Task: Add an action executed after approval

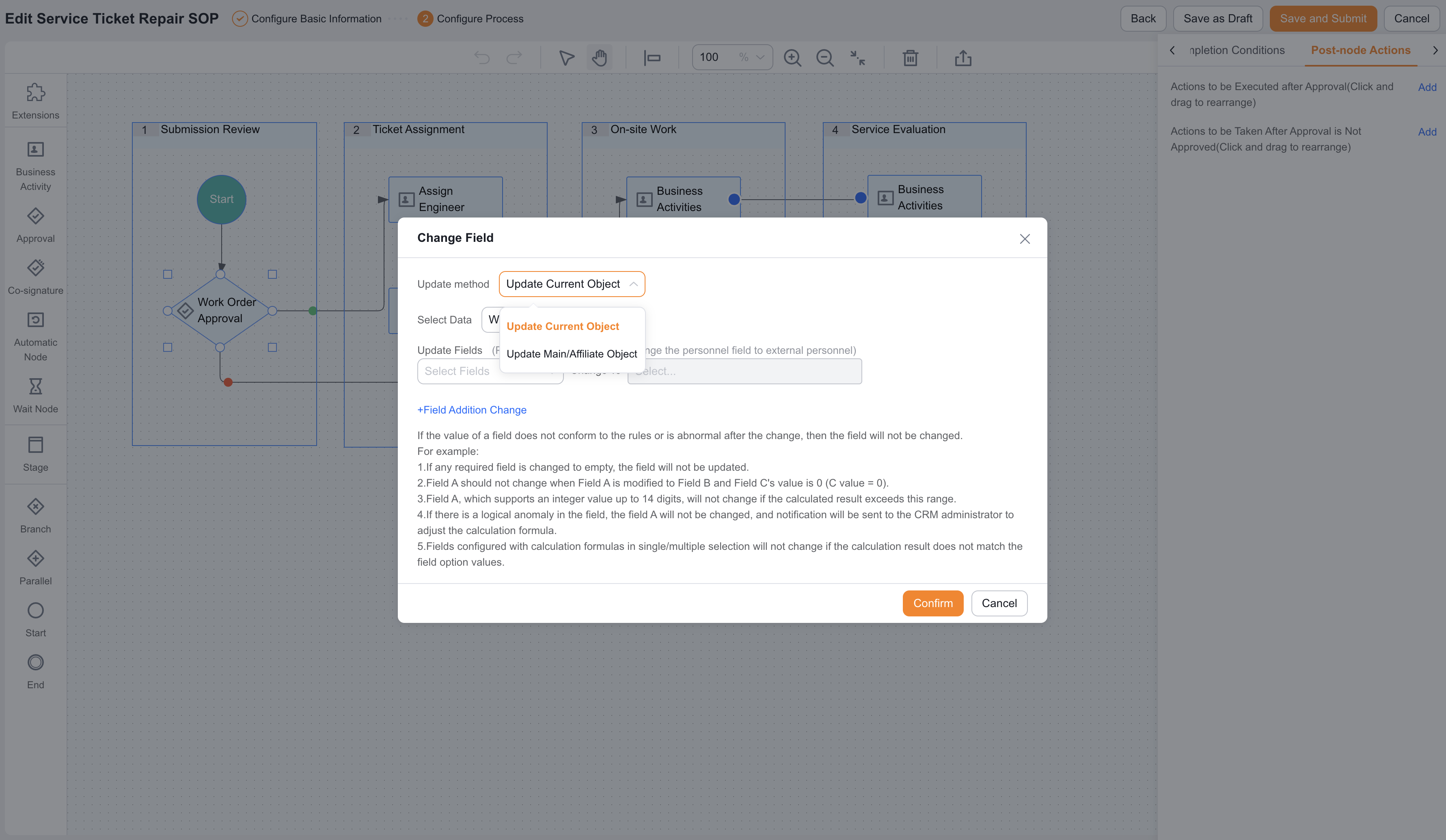Action: pos(1427,87)
